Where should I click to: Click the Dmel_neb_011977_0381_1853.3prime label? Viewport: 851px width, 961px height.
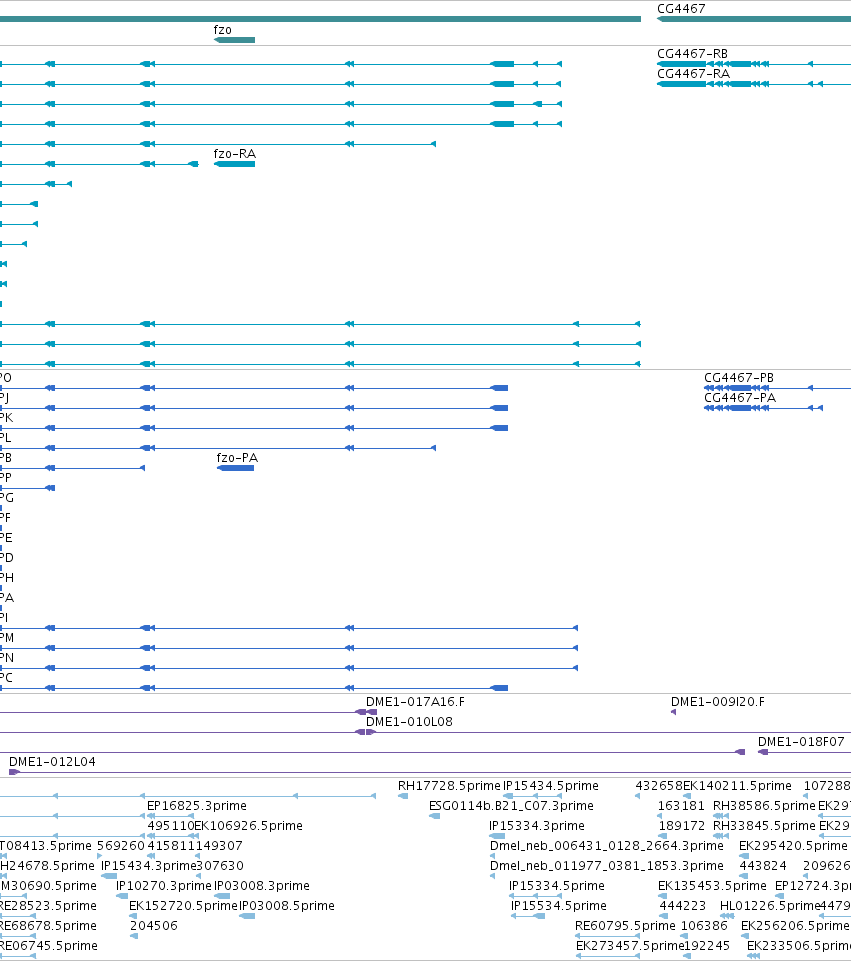(607, 866)
